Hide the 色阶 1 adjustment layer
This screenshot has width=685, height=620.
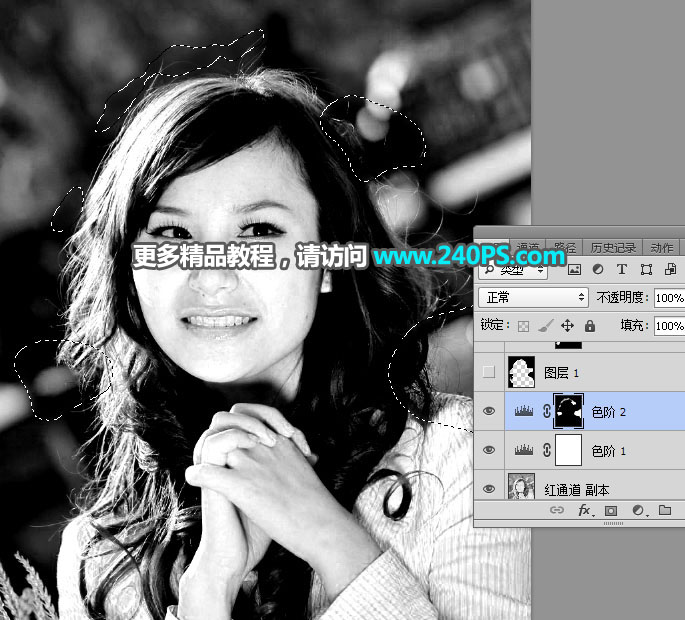coord(489,450)
